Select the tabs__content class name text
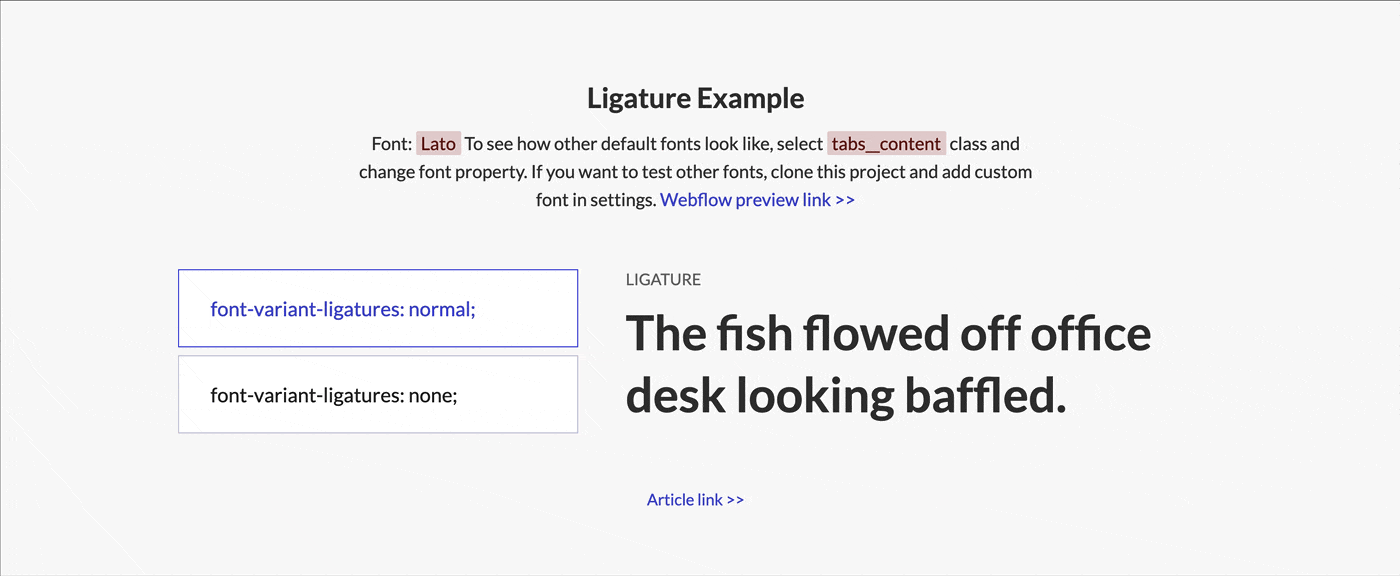The image size is (1400, 576). (x=885, y=143)
